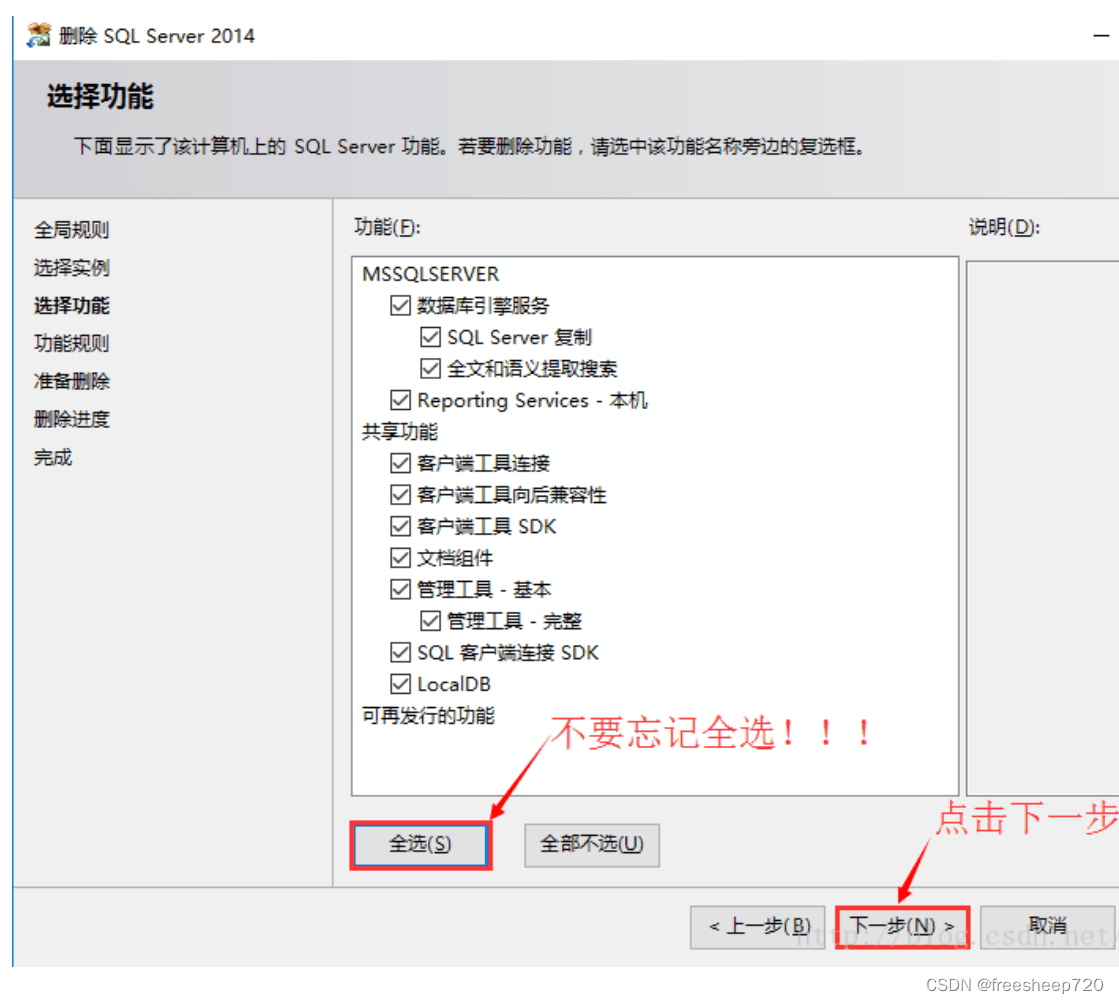Uncheck the LocalDB checkbox
Viewport: 1119px width, 1003px height.
[x=400, y=684]
